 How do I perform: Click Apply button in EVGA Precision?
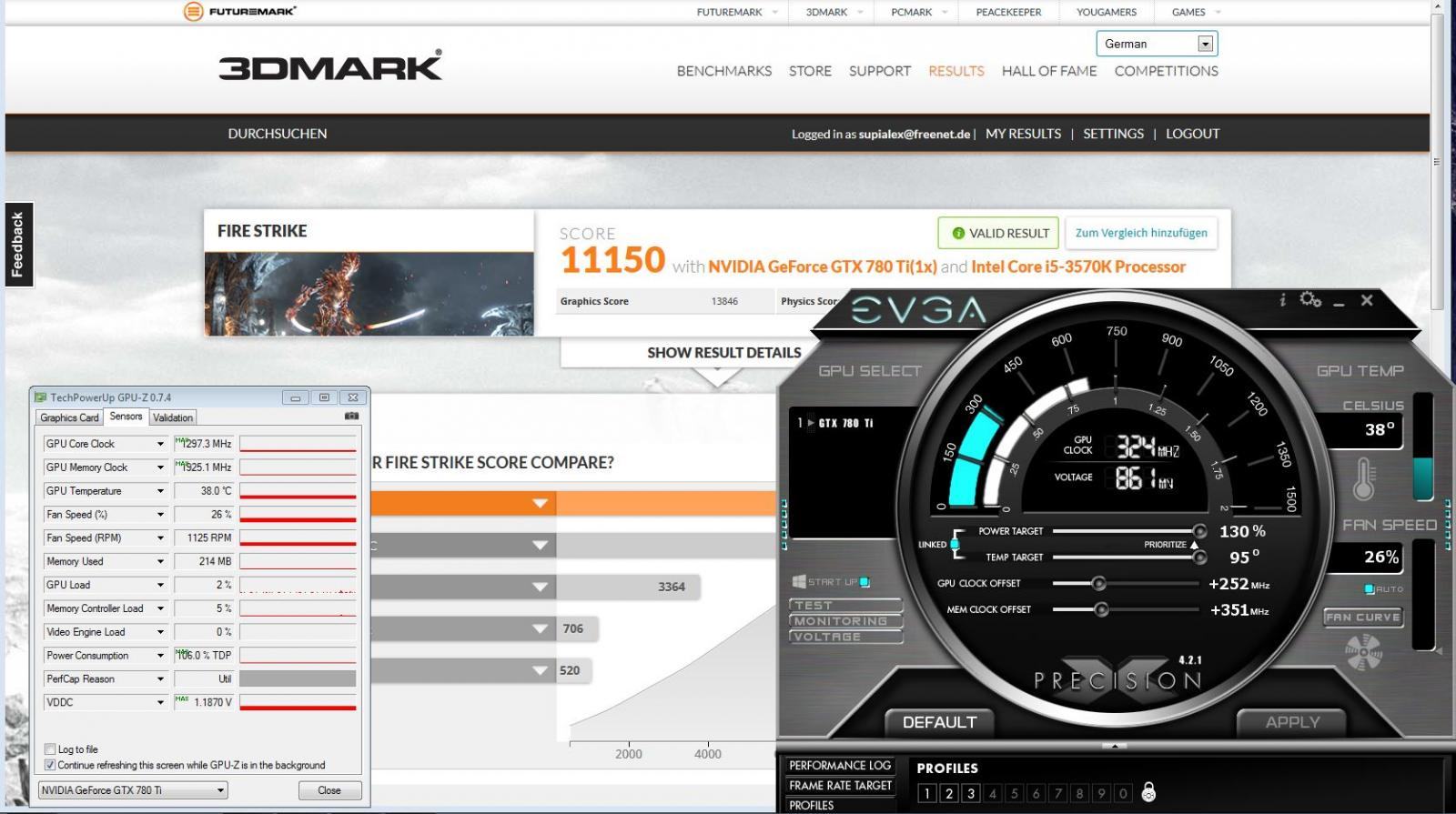pos(1291,722)
